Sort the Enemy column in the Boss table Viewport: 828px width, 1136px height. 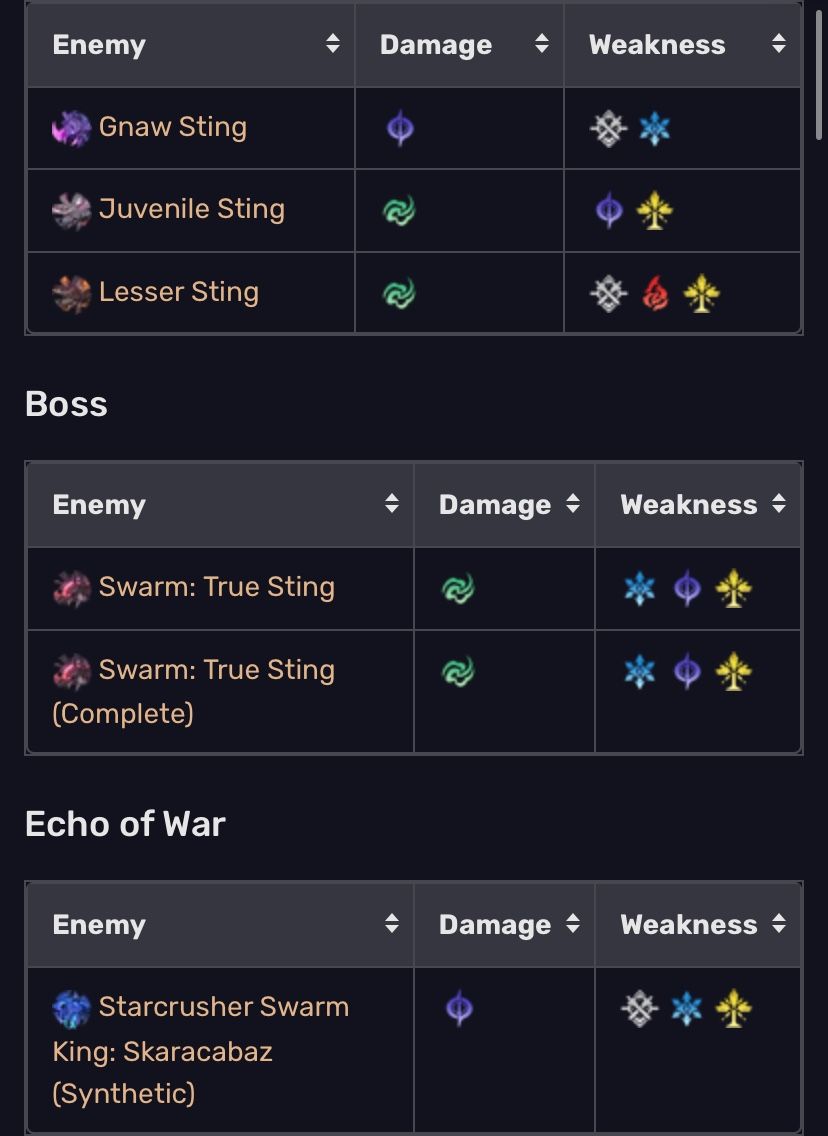tap(393, 504)
